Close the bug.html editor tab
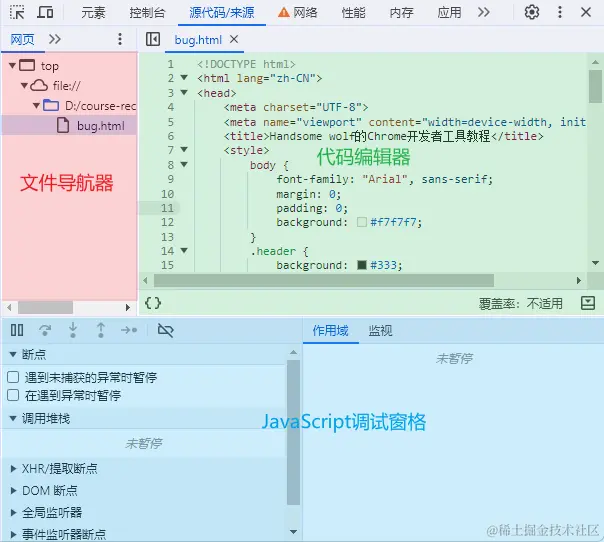 (234, 39)
